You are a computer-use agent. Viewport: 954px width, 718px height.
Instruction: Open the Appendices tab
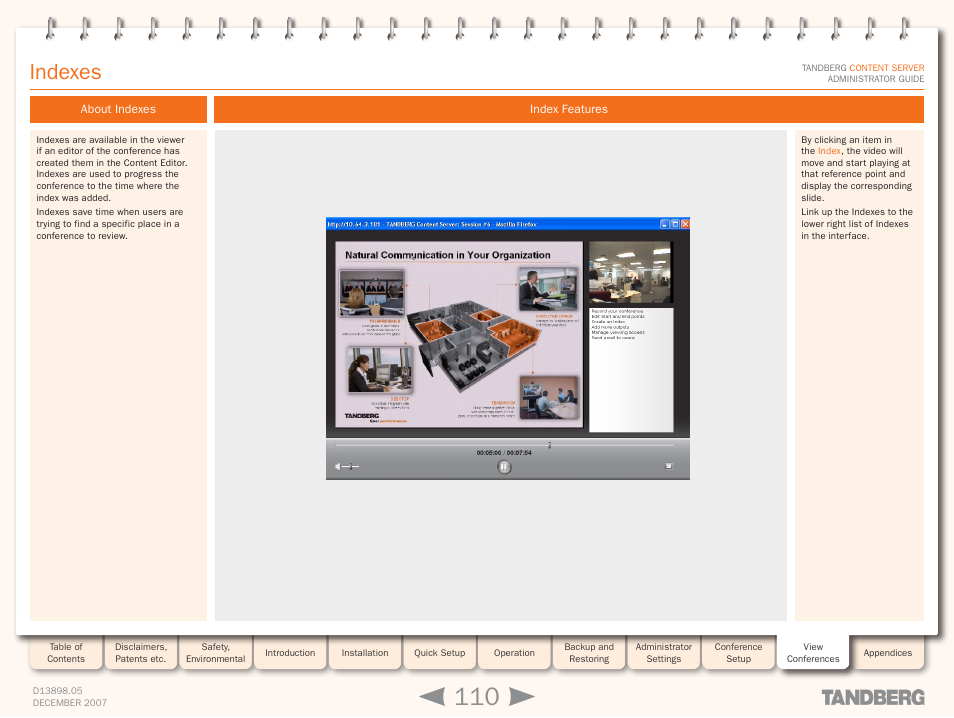tap(888, 652)
